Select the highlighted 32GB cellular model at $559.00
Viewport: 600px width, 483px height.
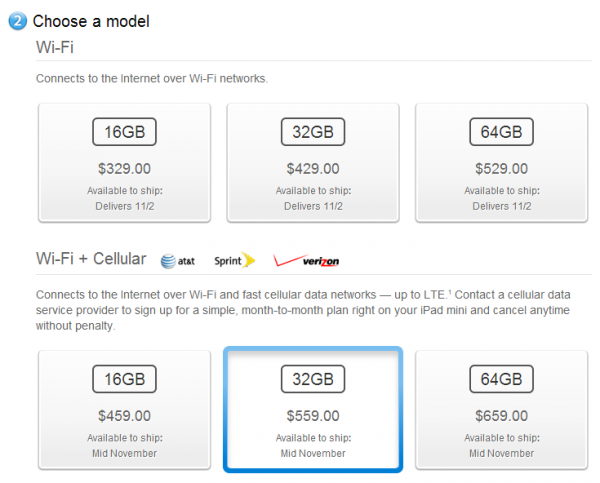312,408
